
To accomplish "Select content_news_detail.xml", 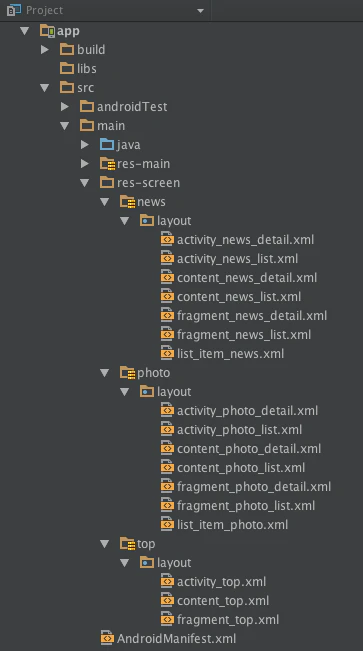I will (x=247, y=278).
